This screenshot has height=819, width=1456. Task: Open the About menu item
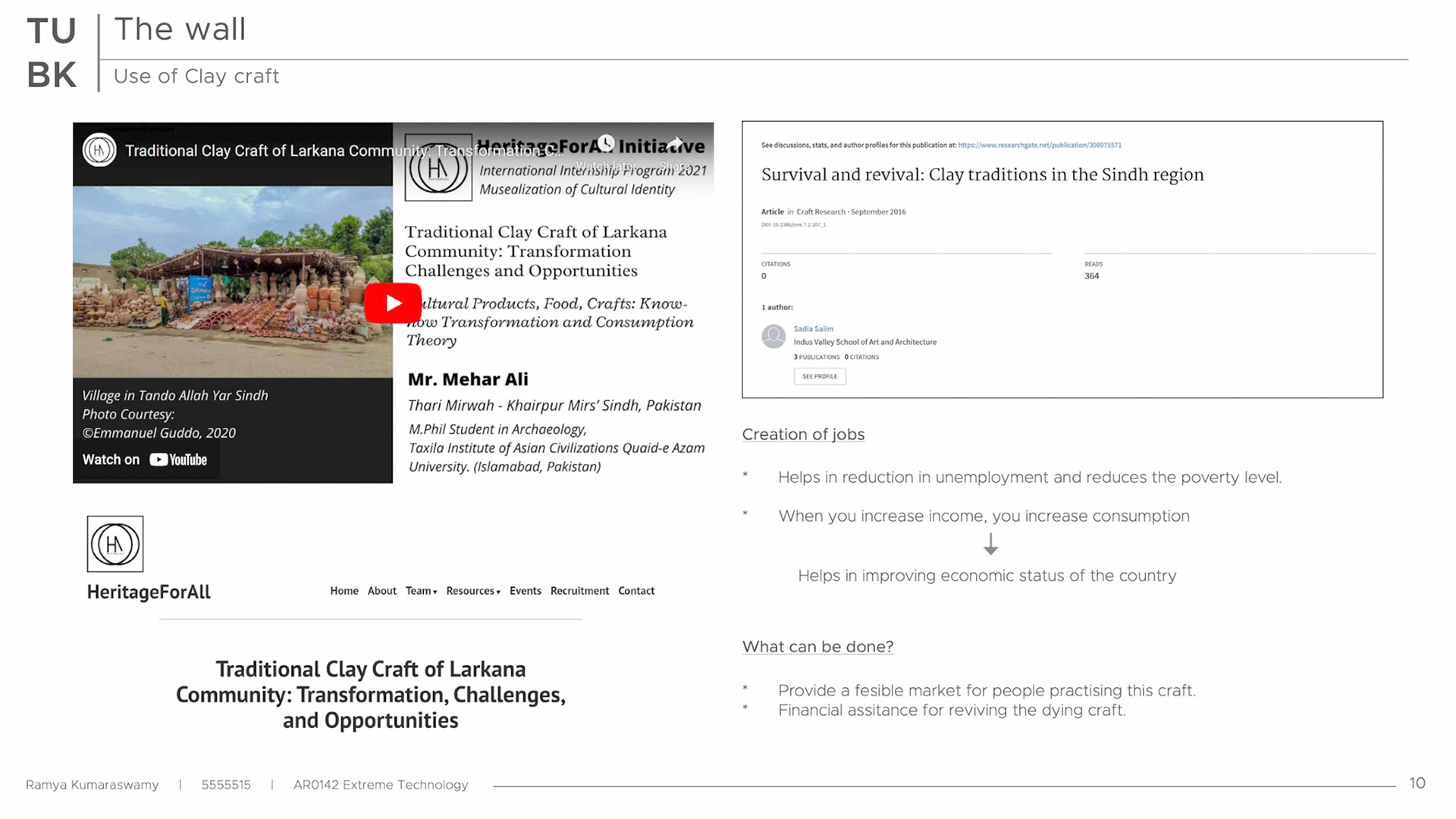pyautogui.click(x=381, y=591)
